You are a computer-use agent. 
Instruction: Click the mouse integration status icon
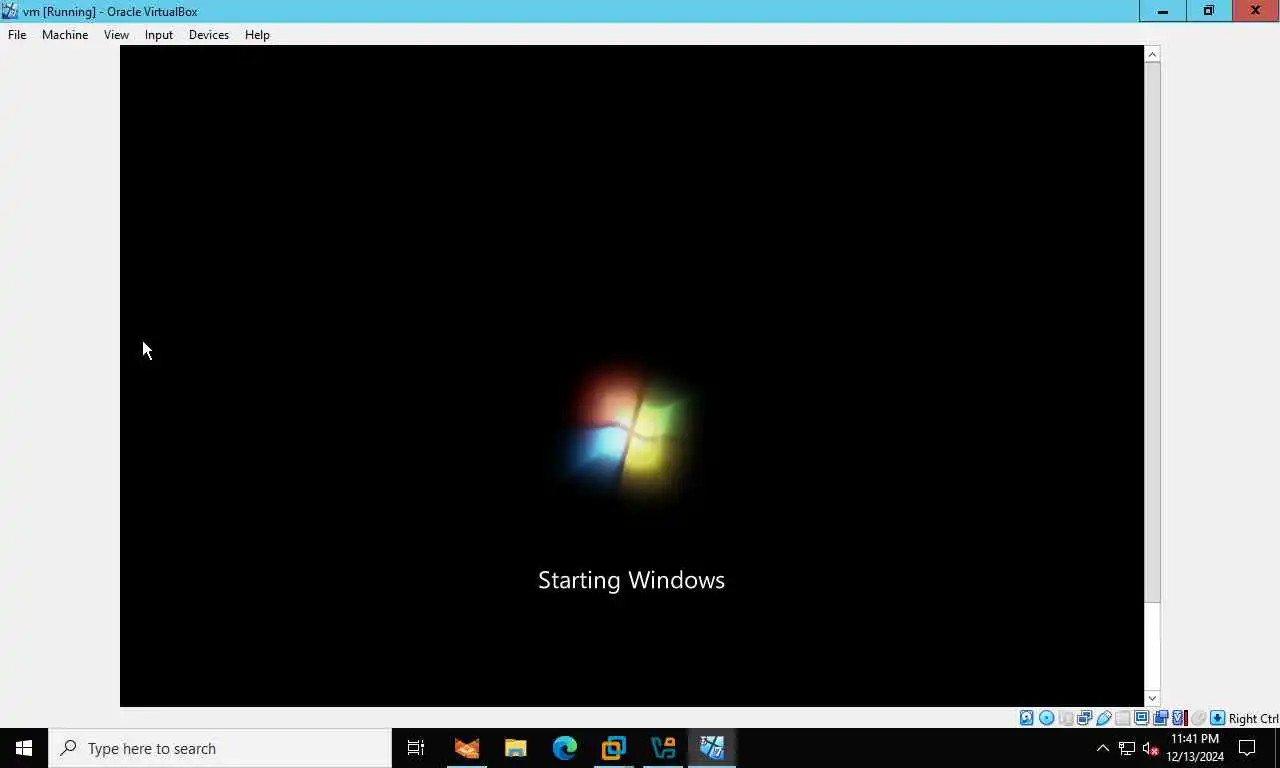coord(1198,718)
